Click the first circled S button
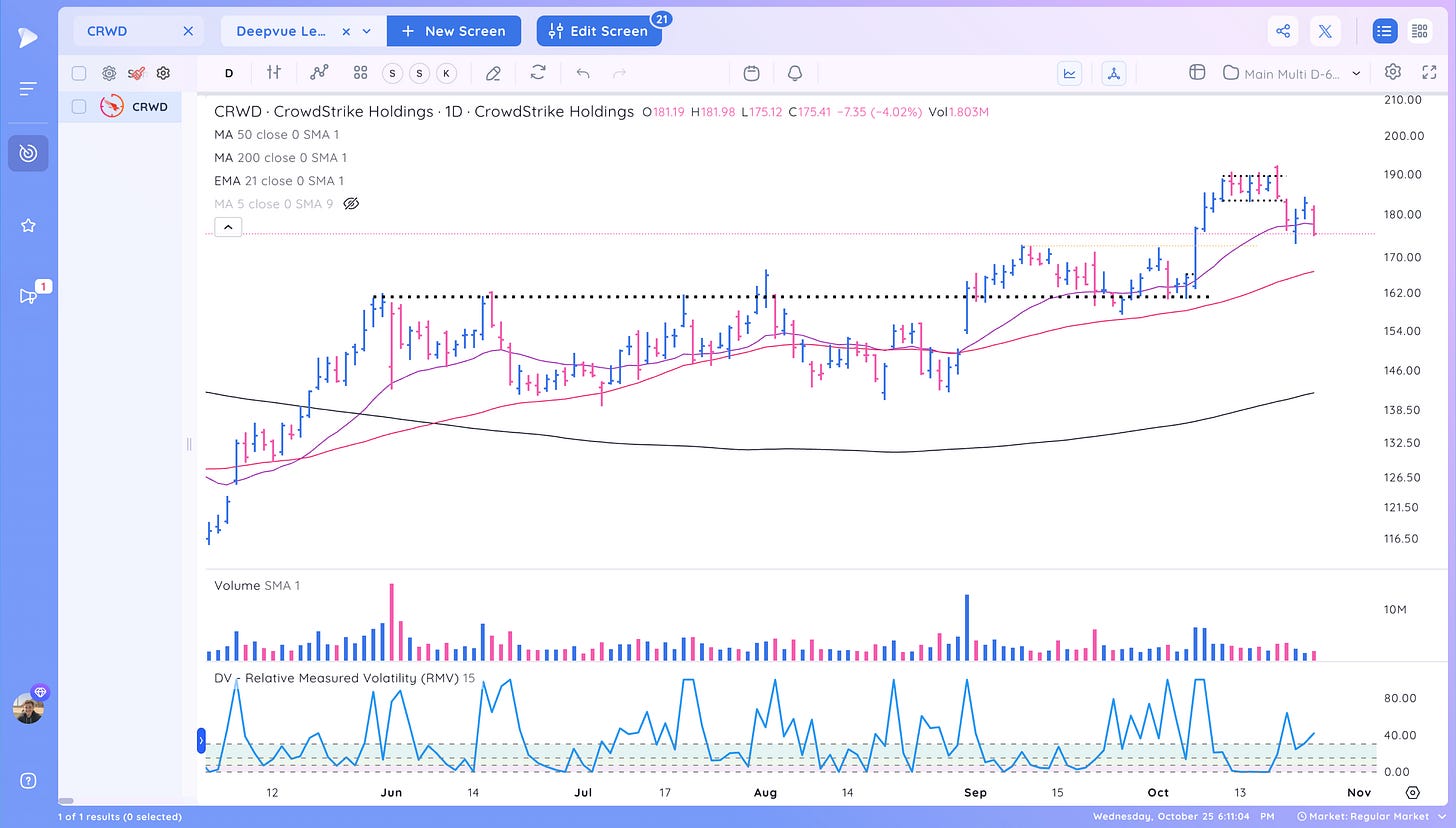Viewport: 1456px width, 828px height. click(392, 73)
